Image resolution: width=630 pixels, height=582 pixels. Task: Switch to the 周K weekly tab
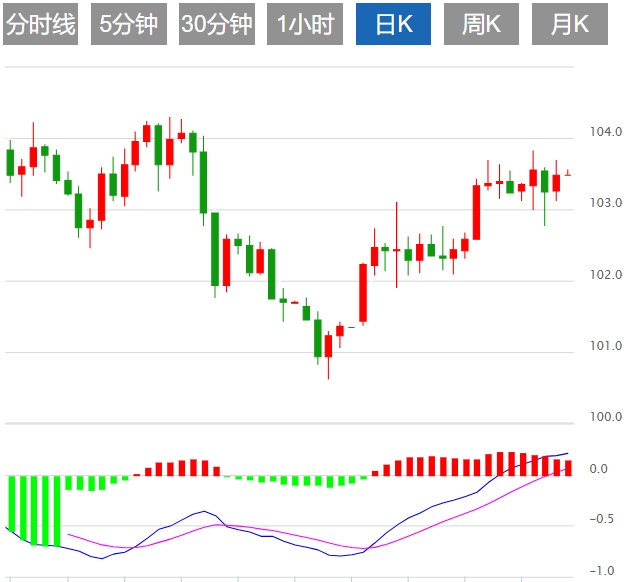click(481, 25)
